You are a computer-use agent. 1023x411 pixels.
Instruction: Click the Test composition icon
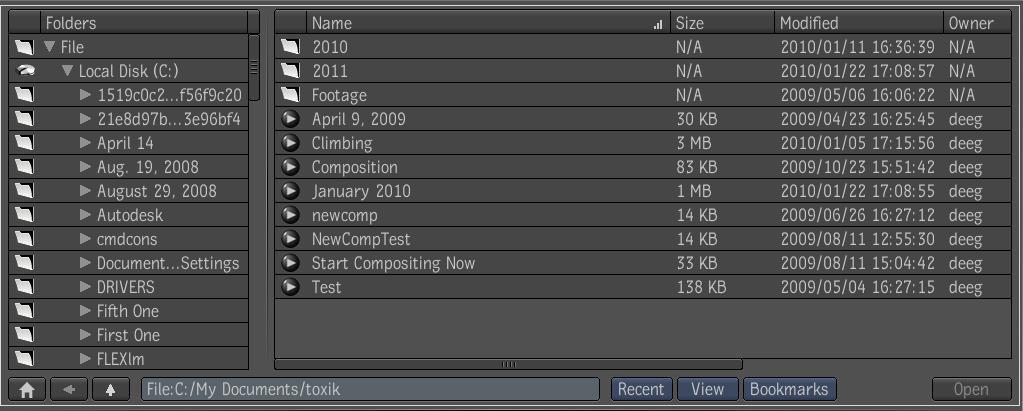click(290, 286)
